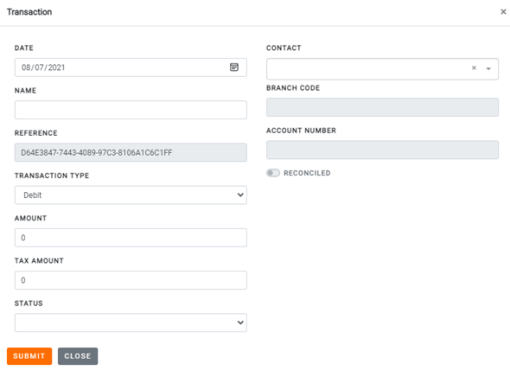510x377 pixels.
Task: Click the CONTACT label
Action: (284, 48)
